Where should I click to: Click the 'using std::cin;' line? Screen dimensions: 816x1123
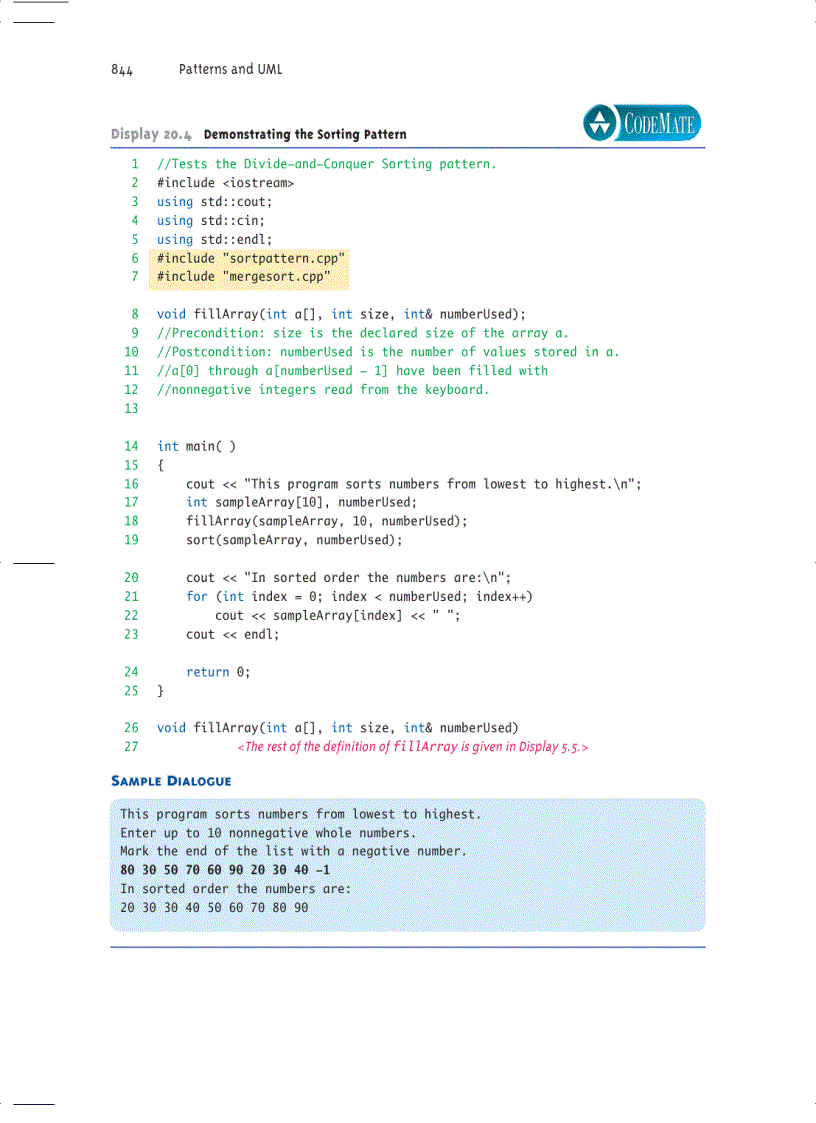[x=211, y=220]
